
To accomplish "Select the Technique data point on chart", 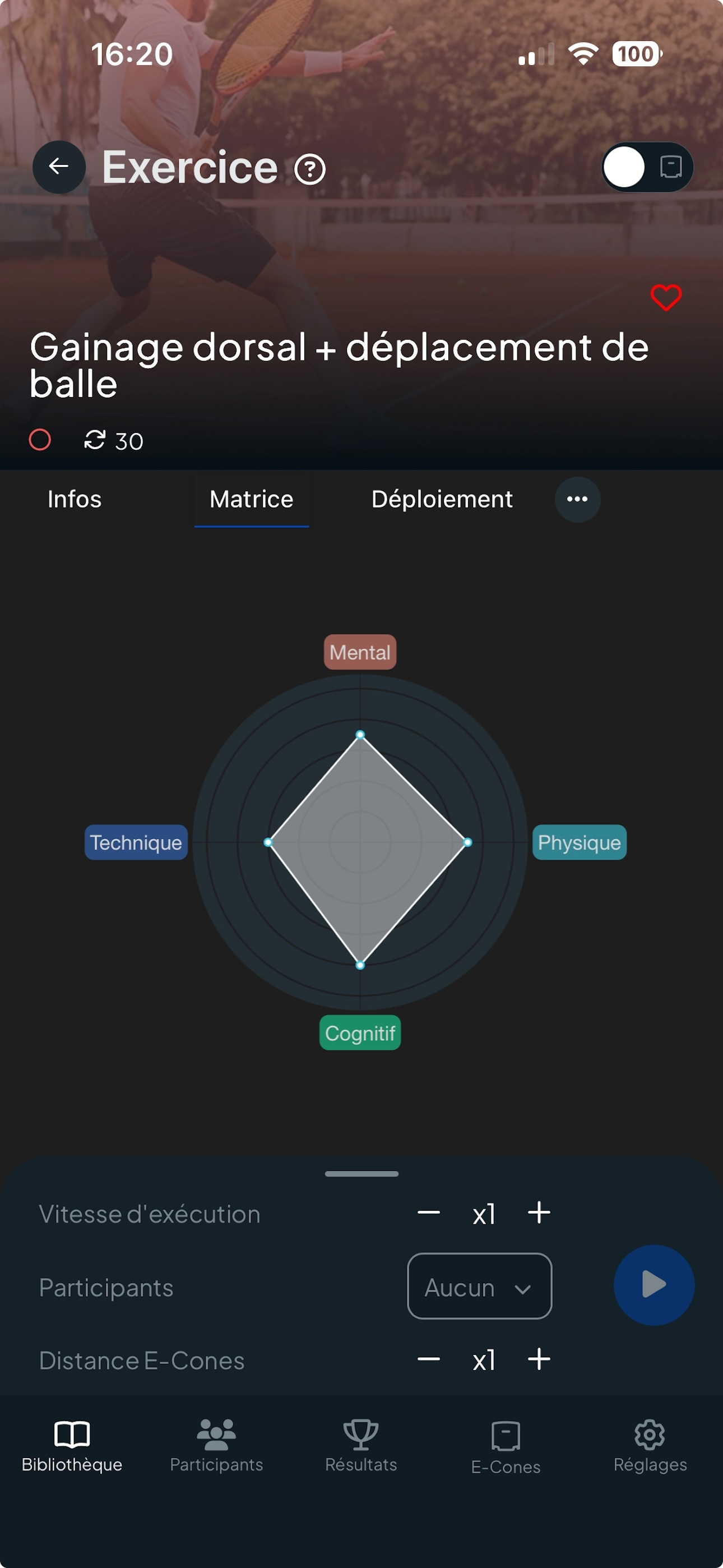I will pyautogui.click(x=268, y=842).
